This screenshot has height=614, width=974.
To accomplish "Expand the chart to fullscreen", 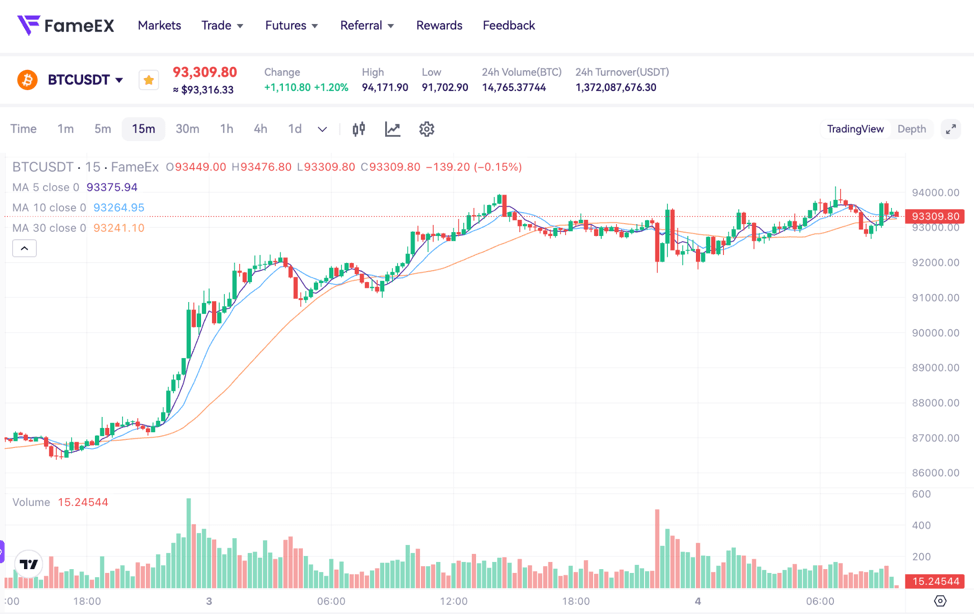I will pos(951,129).
